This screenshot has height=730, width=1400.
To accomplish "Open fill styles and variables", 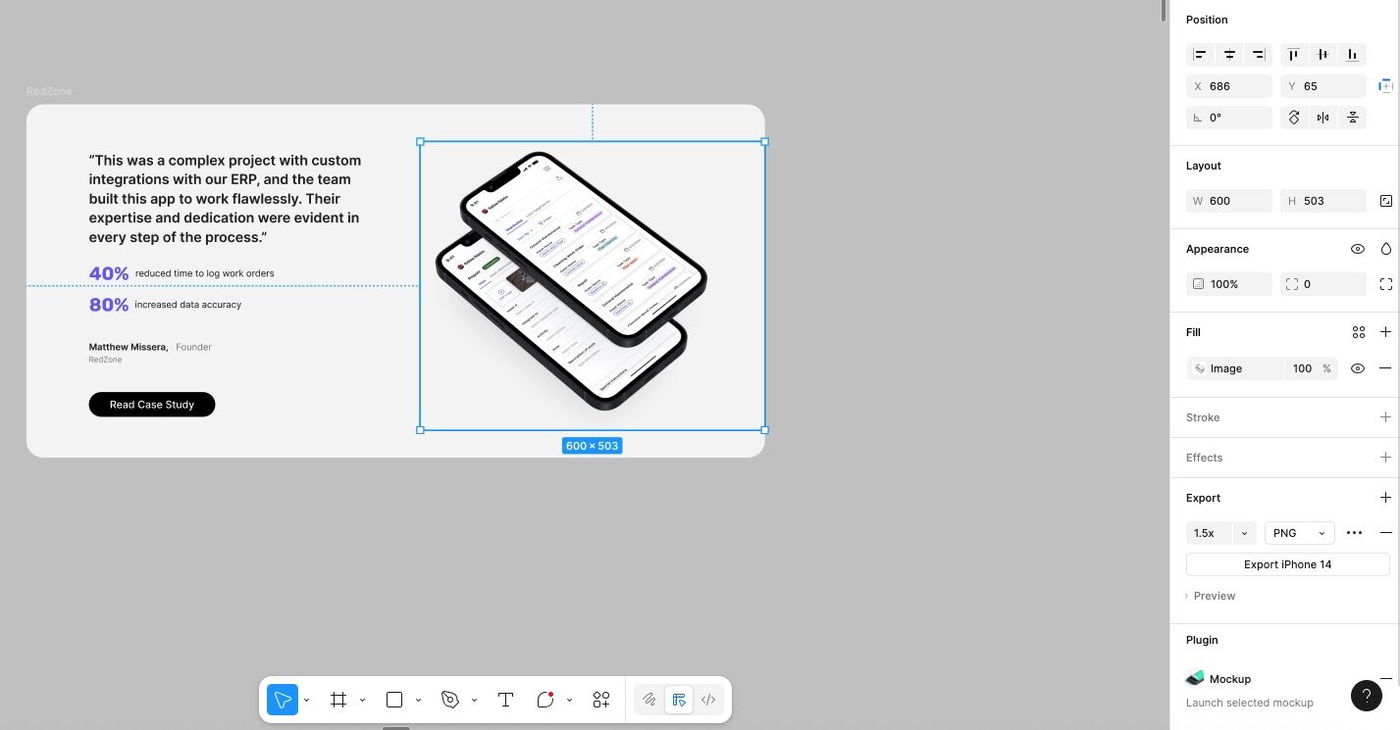I will pyautogui.click(x=1358, y=332).
